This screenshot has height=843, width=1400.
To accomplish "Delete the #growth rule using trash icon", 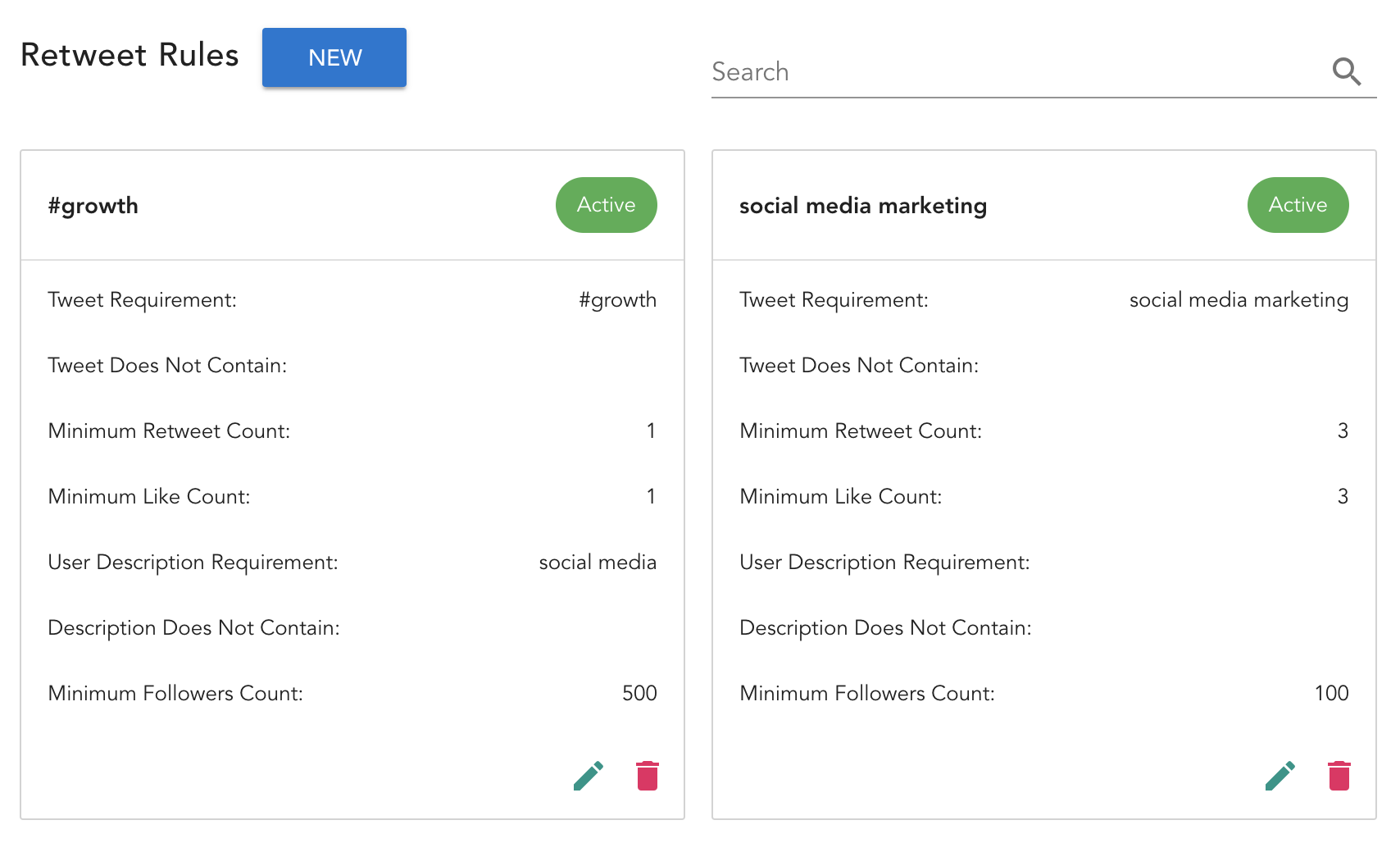I will pyautogui.click(x=648, y=775).
